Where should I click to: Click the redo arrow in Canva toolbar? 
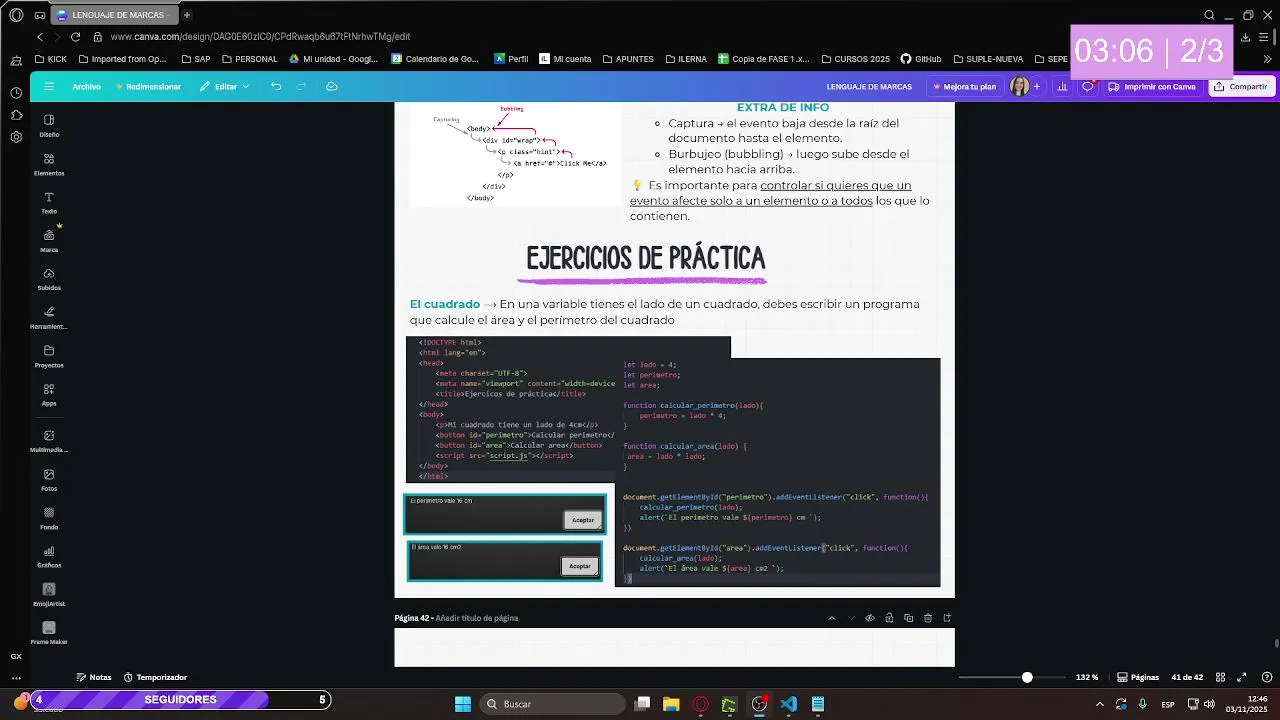(301, 86)
